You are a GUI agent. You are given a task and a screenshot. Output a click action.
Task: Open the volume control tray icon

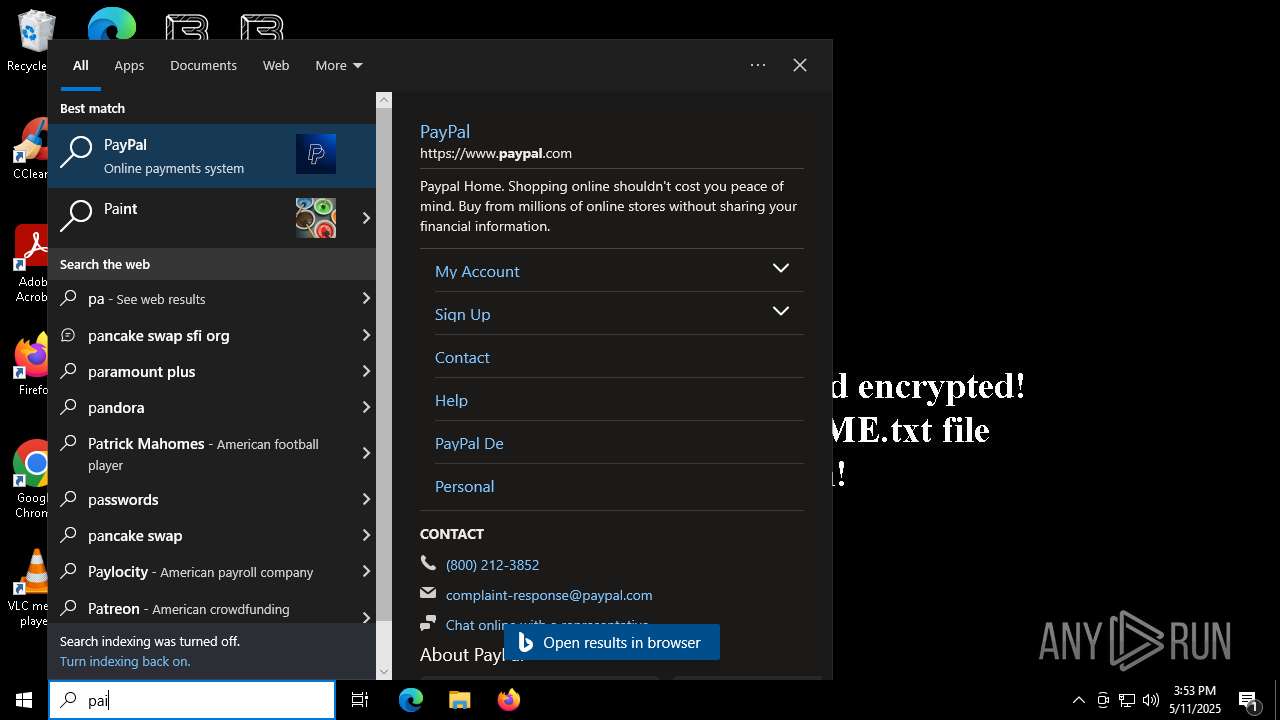tap(1151, 700)
